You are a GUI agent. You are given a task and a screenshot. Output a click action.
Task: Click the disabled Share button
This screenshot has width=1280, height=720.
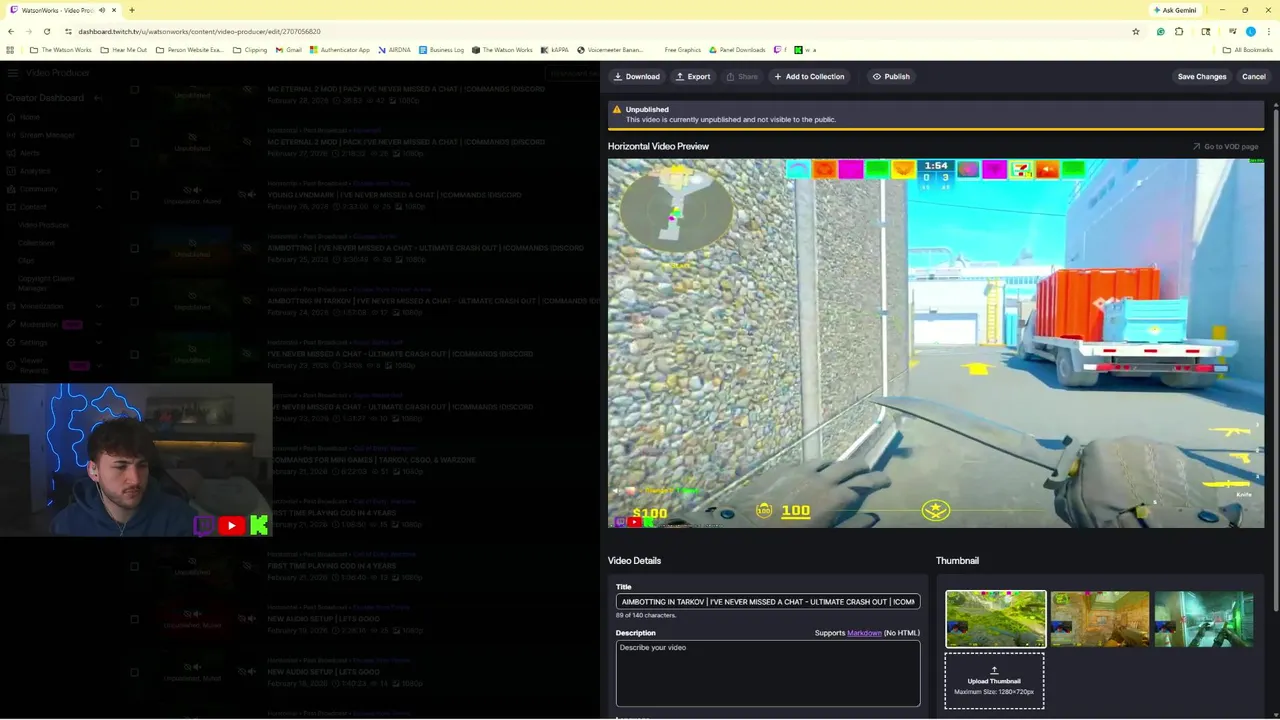pos(742,77)
